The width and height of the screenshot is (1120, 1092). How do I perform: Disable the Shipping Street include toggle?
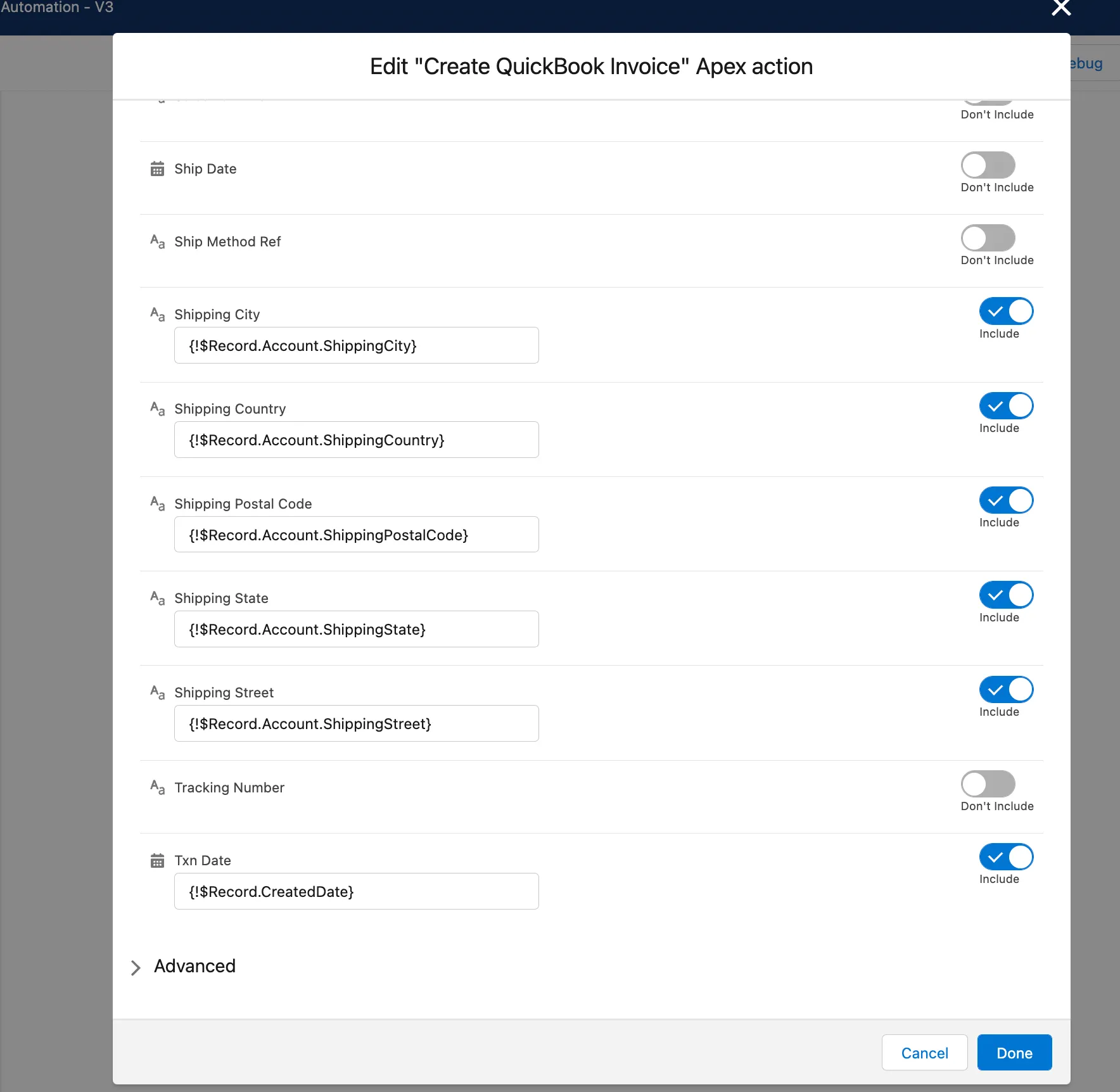pos(1006,689)
